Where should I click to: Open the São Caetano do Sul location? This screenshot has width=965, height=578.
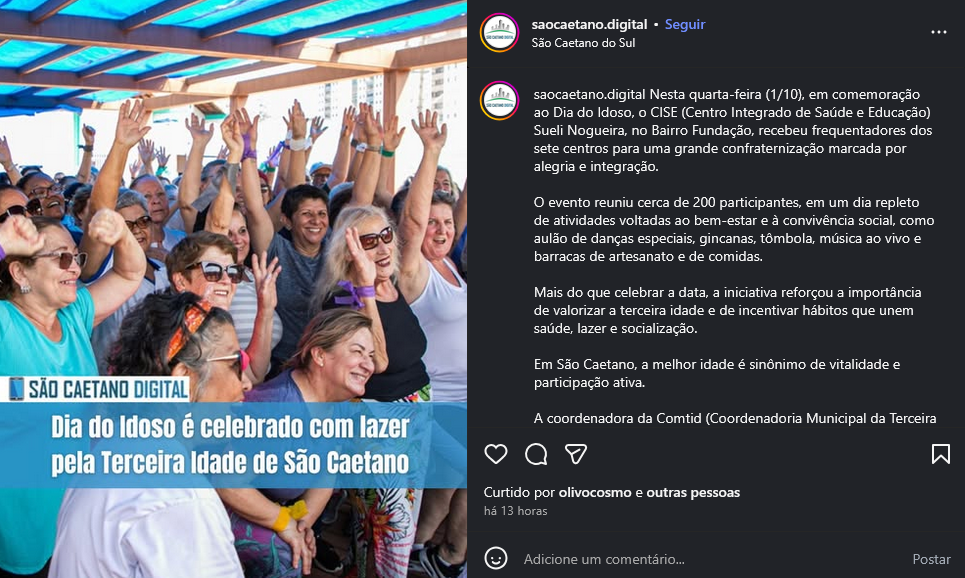[583, 43]
